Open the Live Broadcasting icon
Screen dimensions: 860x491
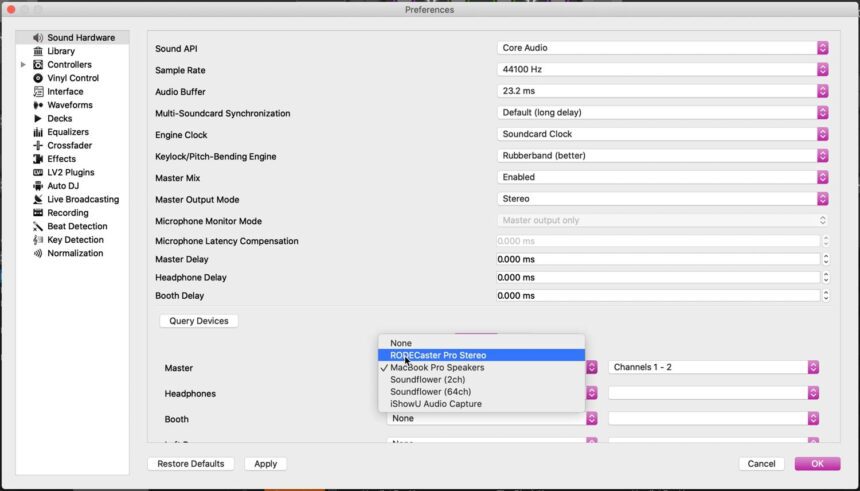pos(38,199)
